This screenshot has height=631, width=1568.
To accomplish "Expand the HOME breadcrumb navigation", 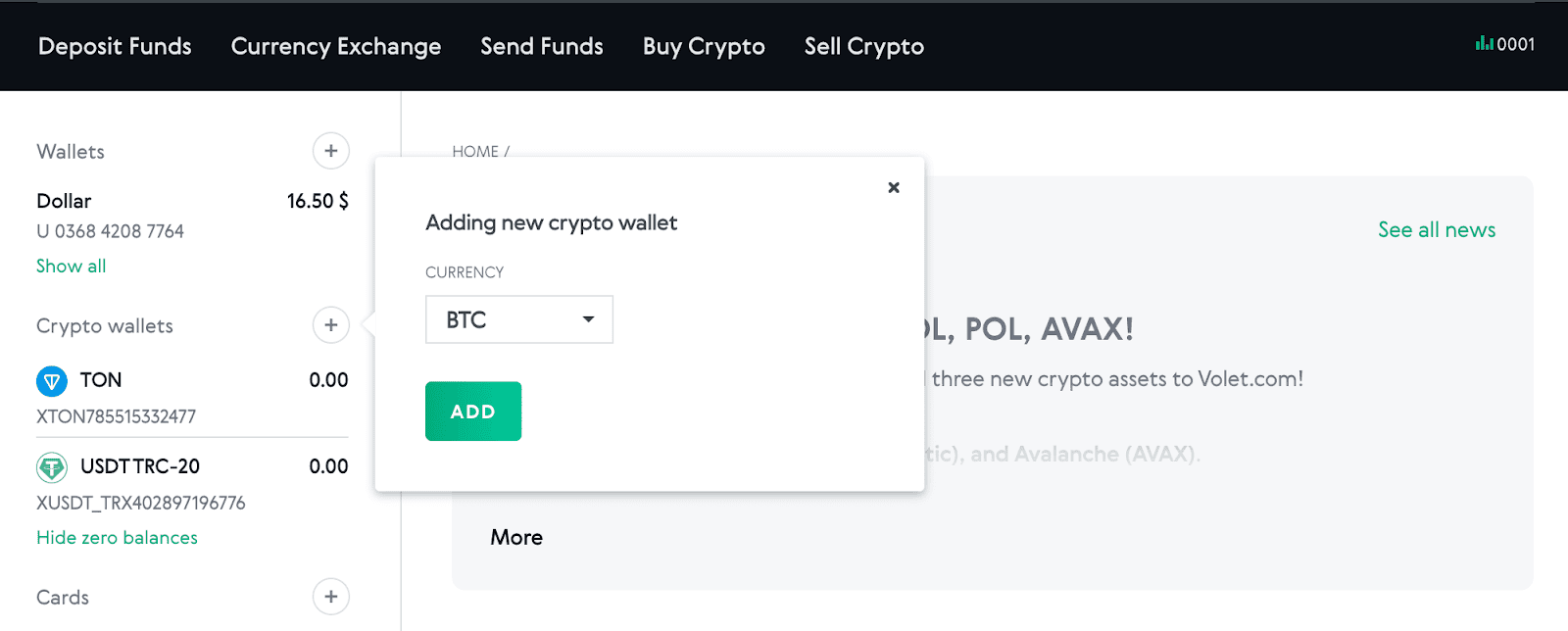I will pos(477,151).
